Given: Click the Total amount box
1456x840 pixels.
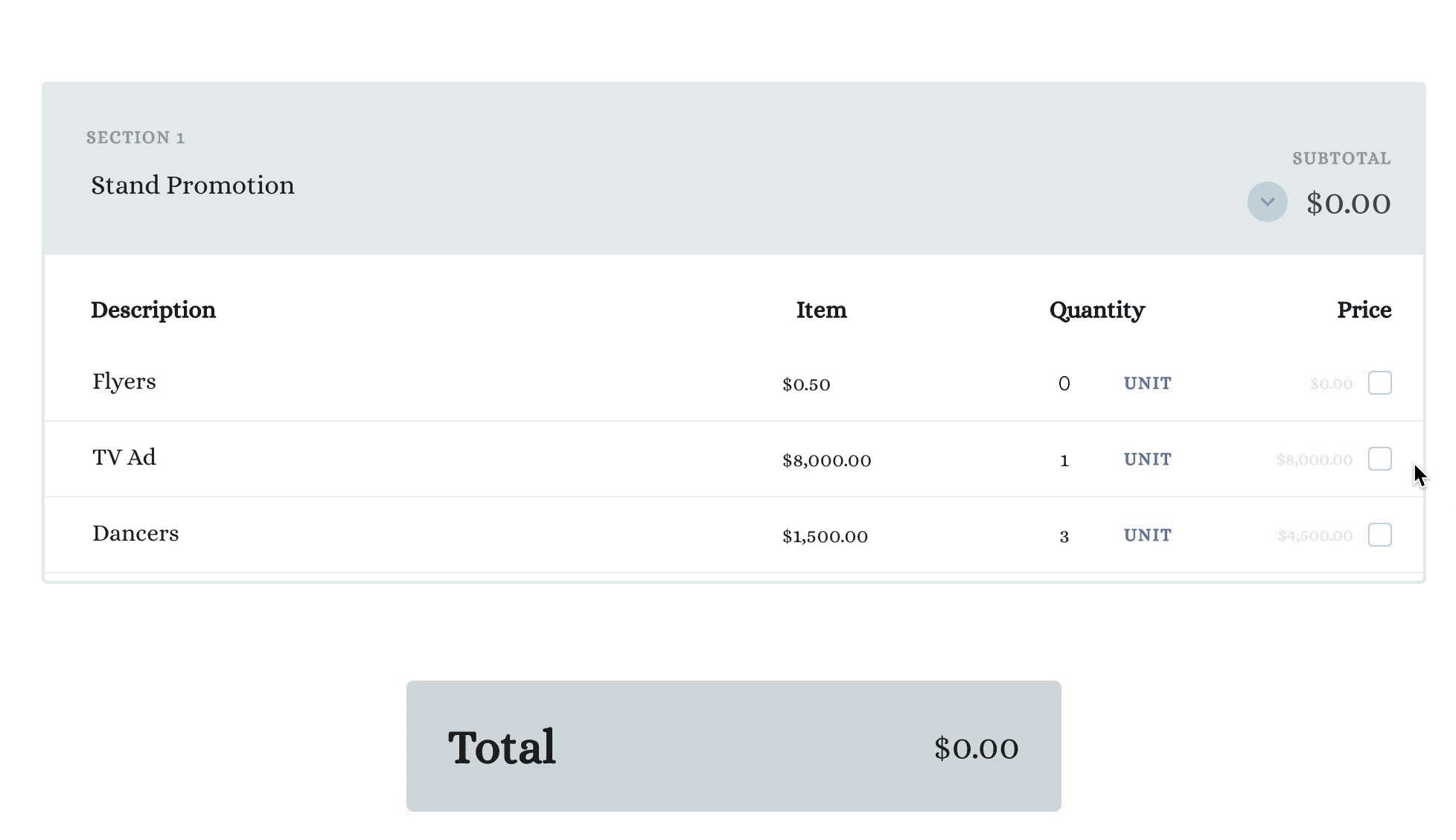Looking at the screenshot, I should coord(734,746).
